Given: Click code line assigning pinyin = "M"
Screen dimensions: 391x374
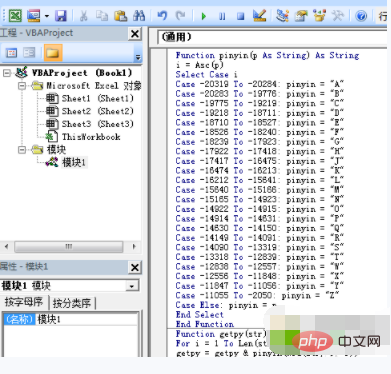Looking at the screenshot, I should (259, 190).
